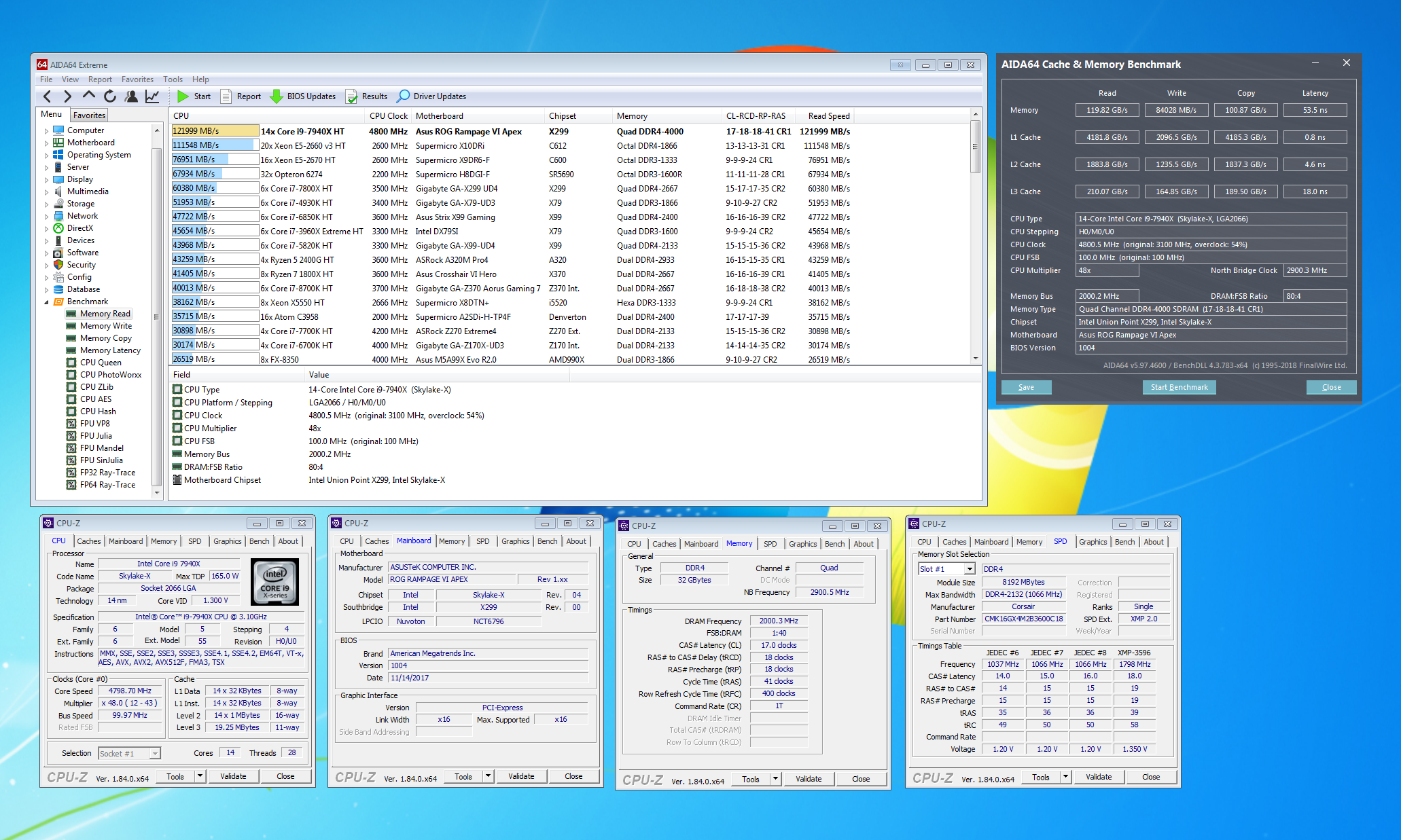Expand the Display tree node
Viewport: 1401px width, 840px height.
tap(46, 180)
